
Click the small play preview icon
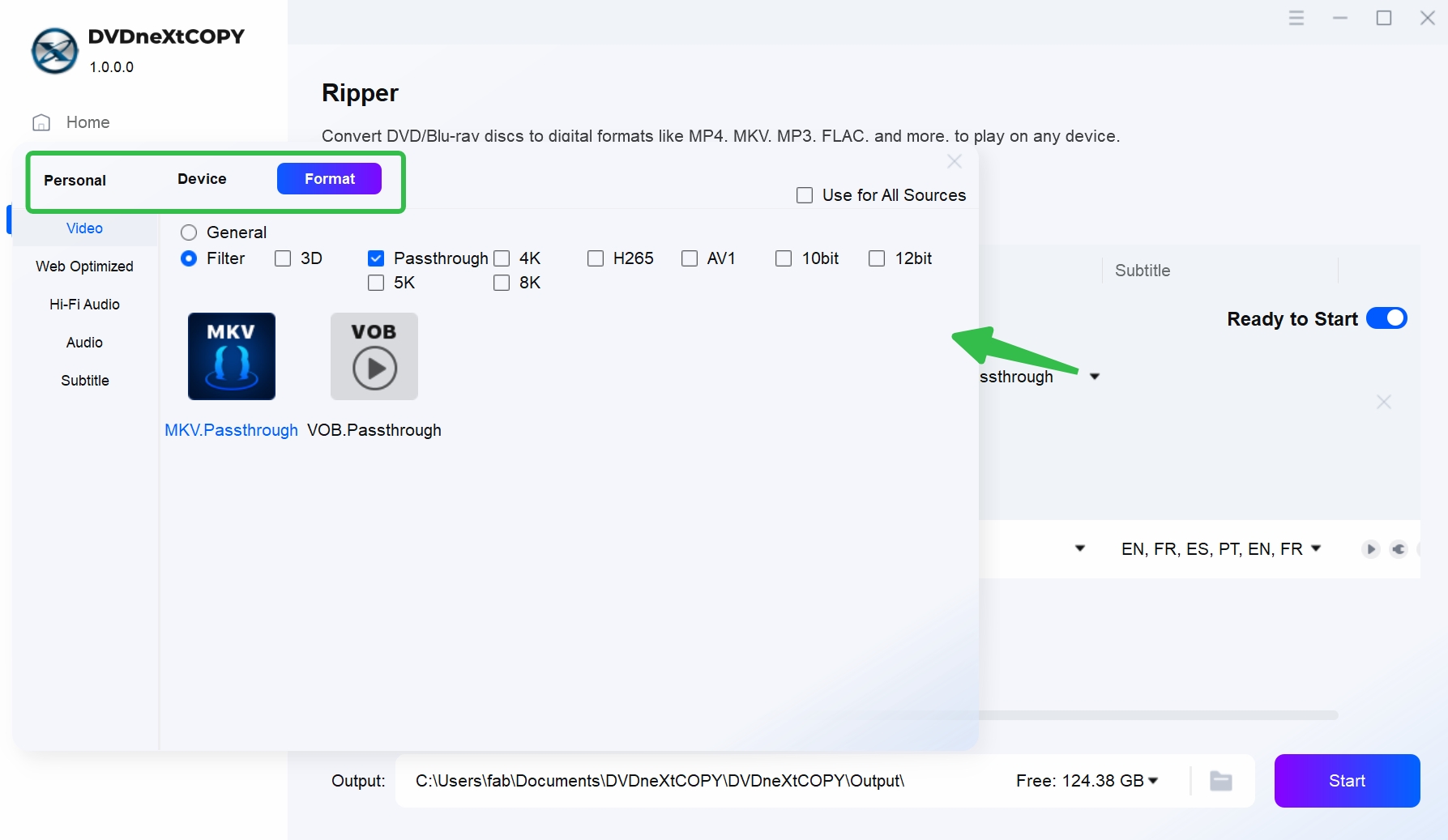tap(1370, 549)
